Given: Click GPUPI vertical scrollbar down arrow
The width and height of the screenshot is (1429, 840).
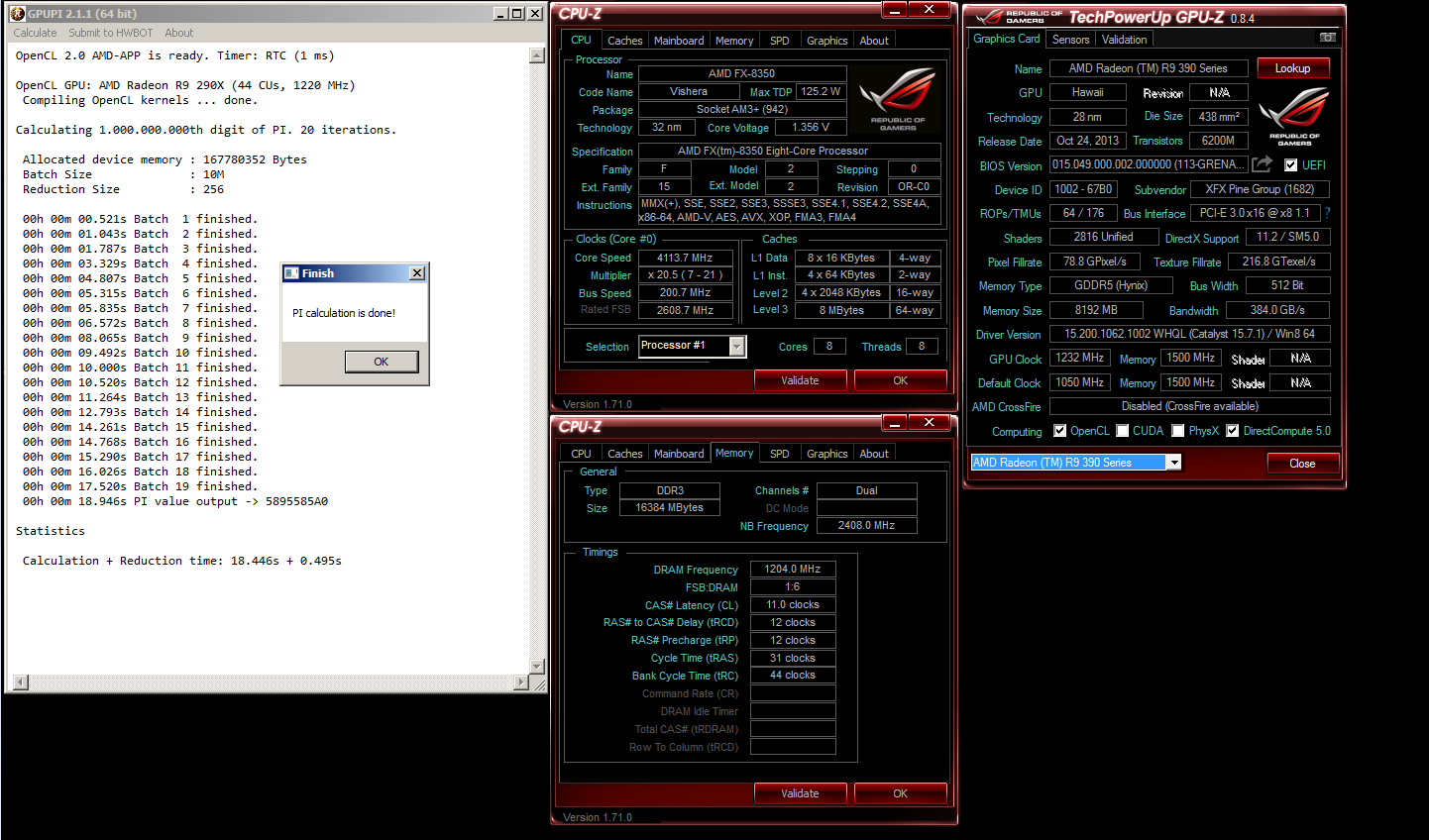Looking at the screenshot, I should pos(537,667).
